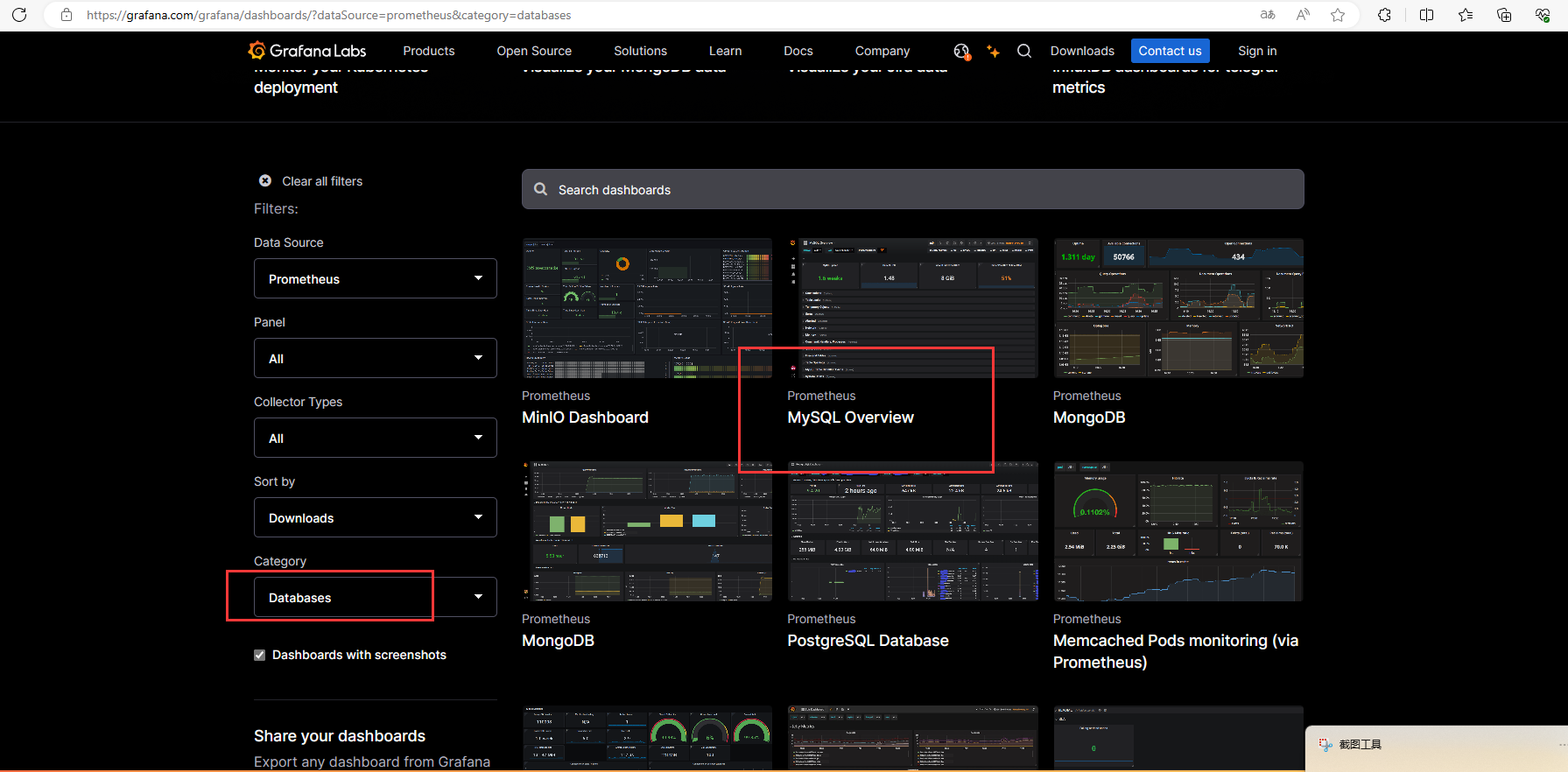
Task: Open the Company menu
Action: [x=882, y=51]
